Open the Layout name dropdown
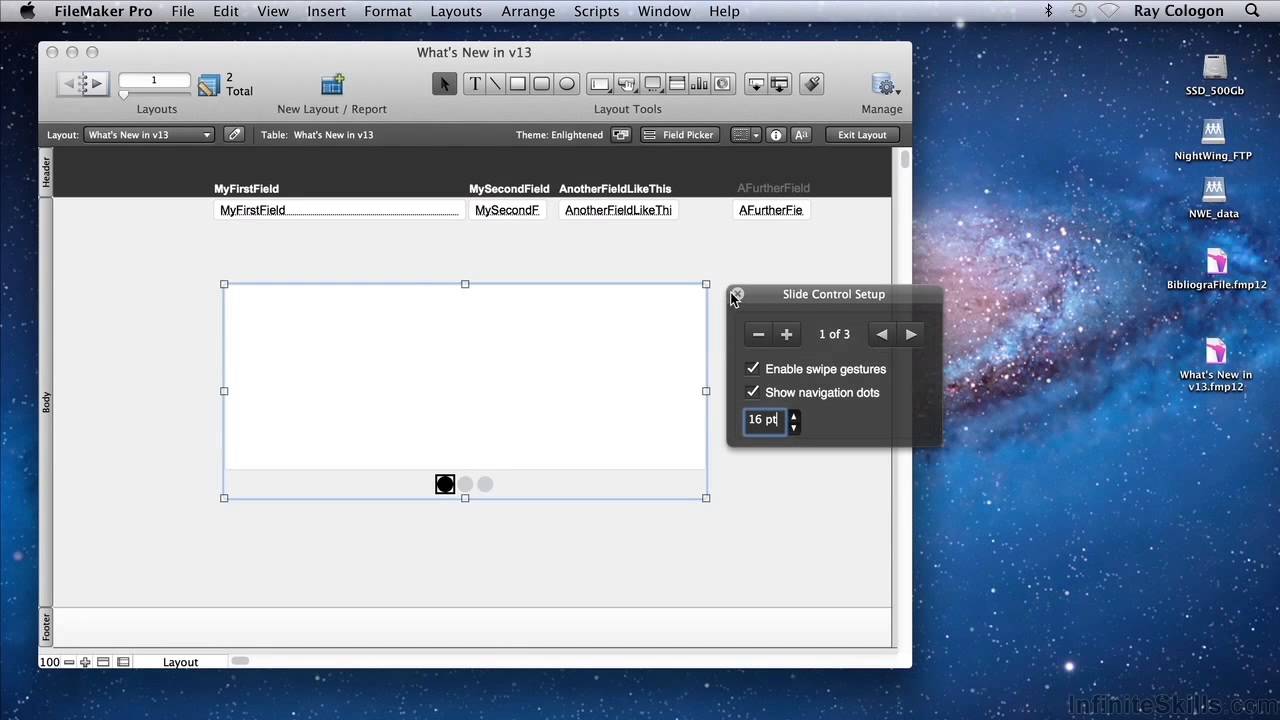Screen dimensions: 1280x720 (x=149, y=134)
